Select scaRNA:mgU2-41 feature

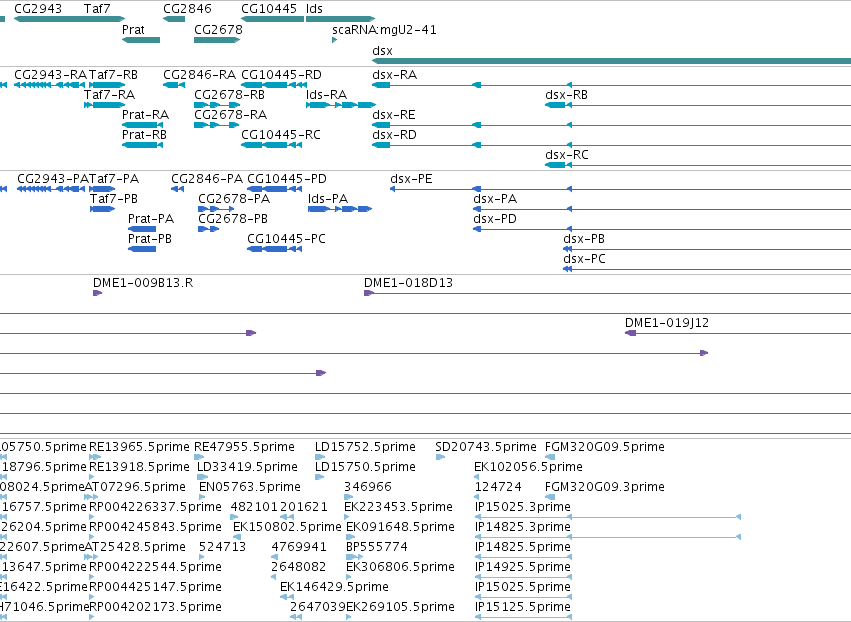click(x=334, y=40)
